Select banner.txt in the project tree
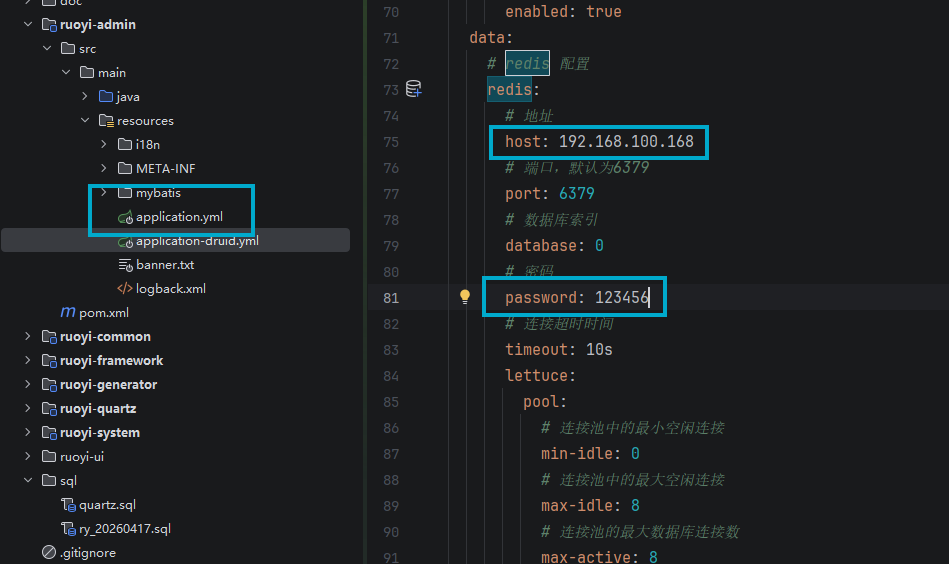This screenshot has width=949, height=564. (x=165, y=264)
